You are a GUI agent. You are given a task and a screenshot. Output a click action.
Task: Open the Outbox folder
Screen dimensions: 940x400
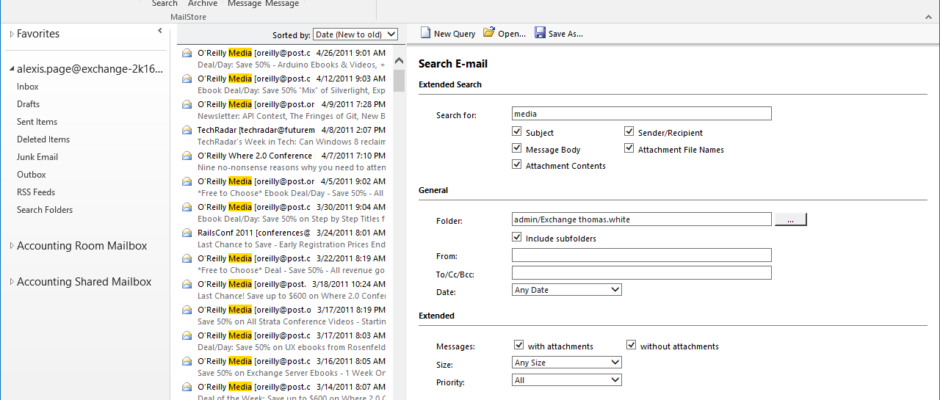tap(31, 175)
